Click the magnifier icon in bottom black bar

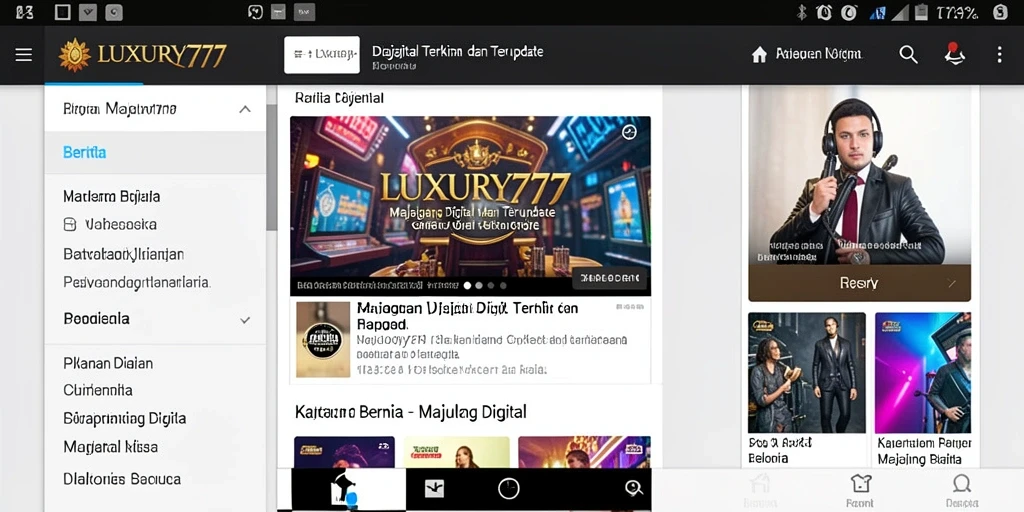[x=633, y=488]
